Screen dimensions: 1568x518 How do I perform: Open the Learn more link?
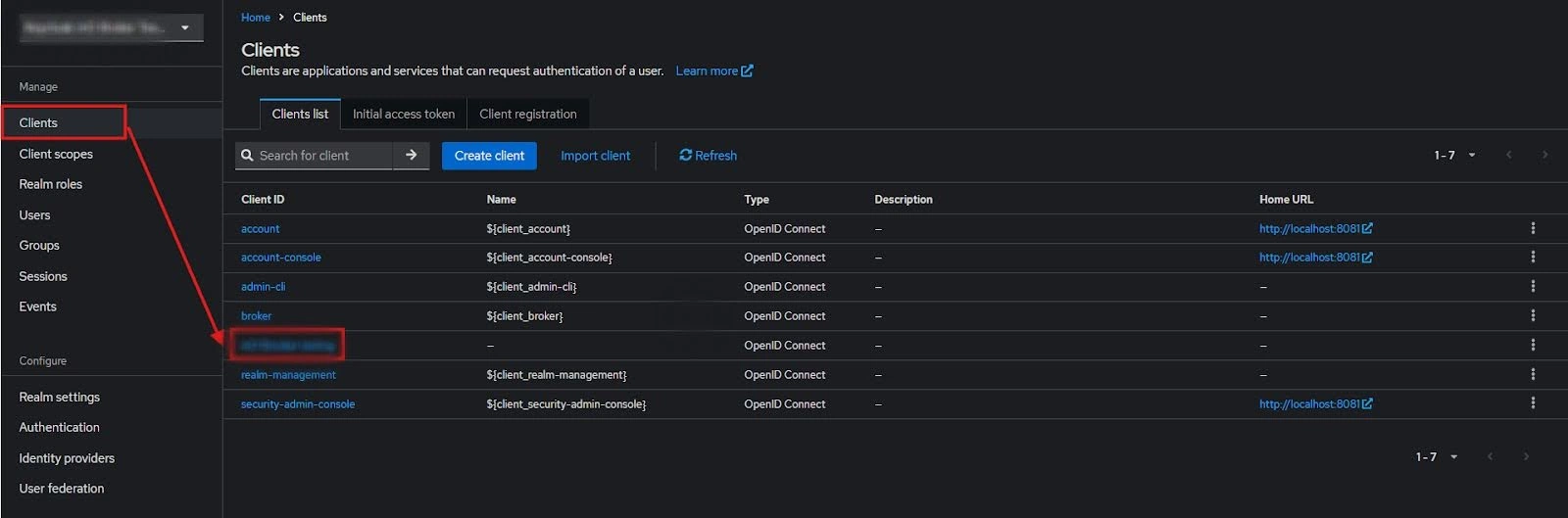(713, 71)
